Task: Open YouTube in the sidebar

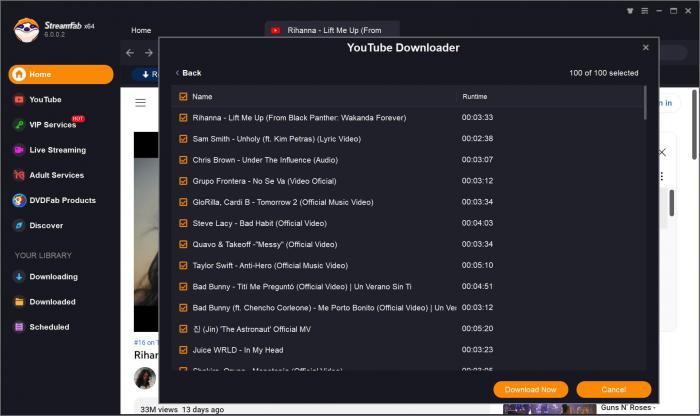Action: click(45, 100)
